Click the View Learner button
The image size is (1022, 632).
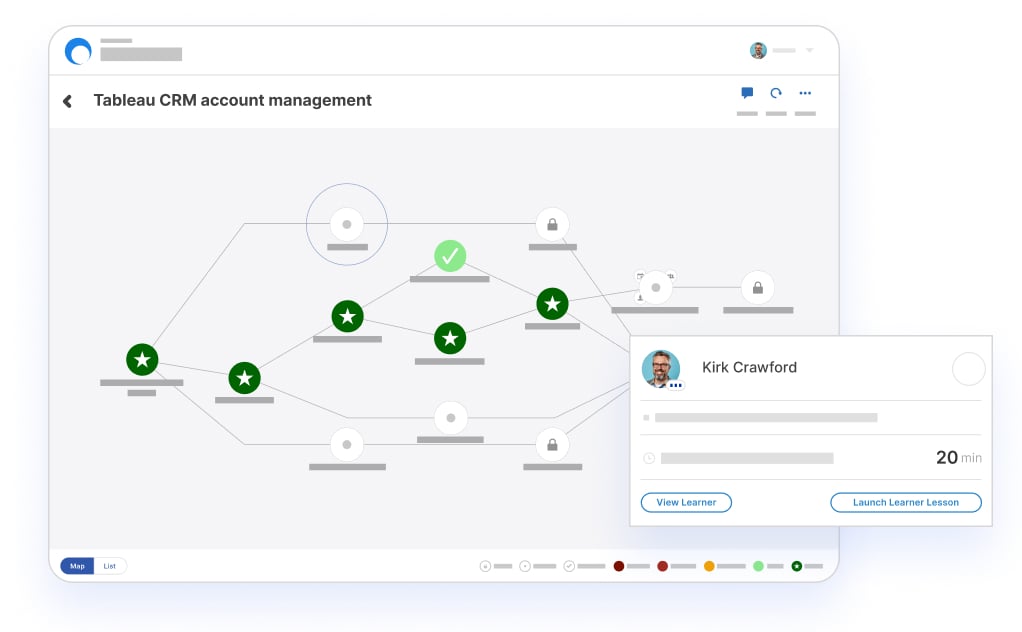point(686,502)
